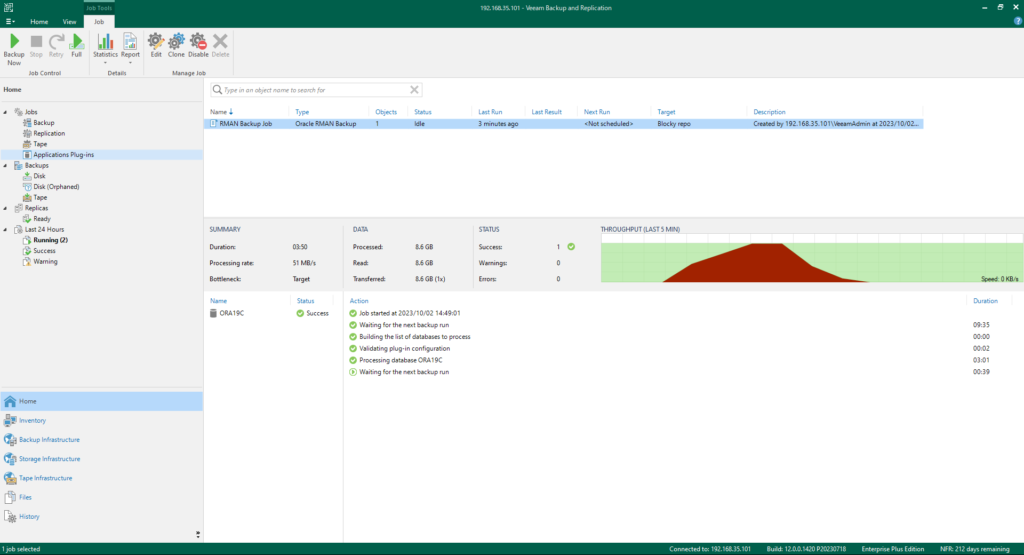Open the main menu hamburger button

tap(10, 22)
